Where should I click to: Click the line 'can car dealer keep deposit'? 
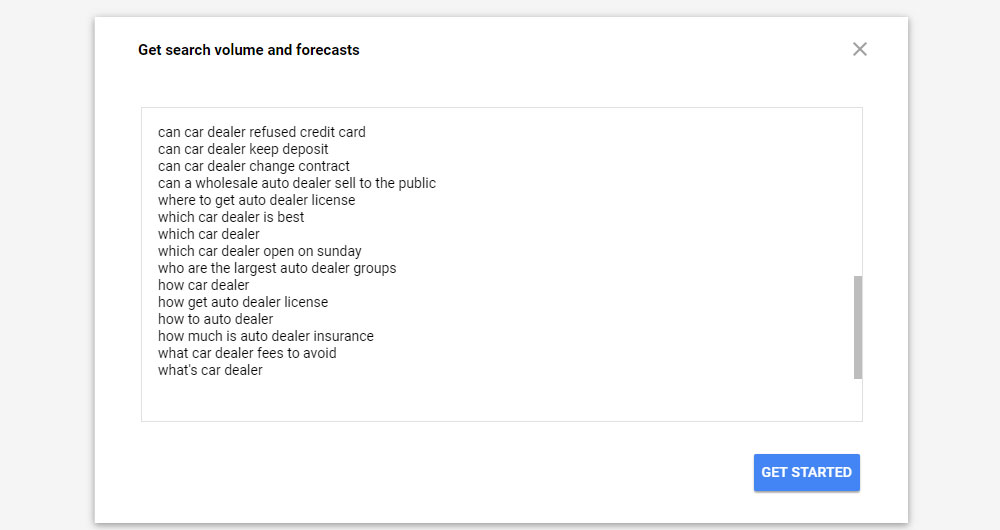tap(243, 149)
